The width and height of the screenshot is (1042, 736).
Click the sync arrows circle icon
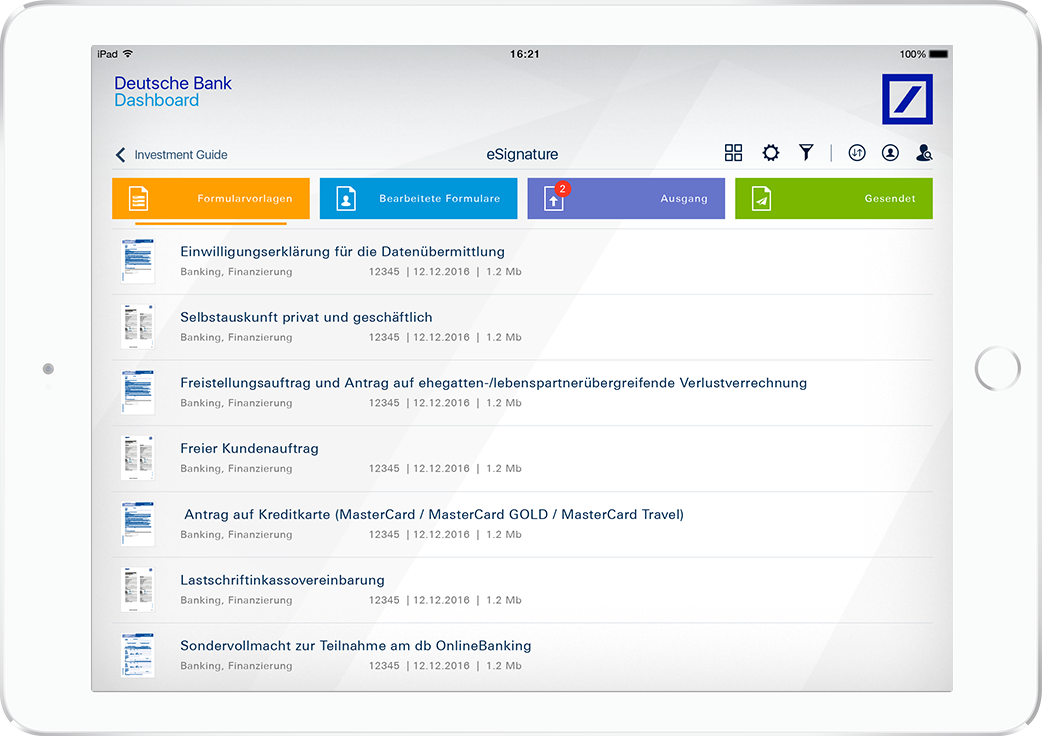tap(857, 153)
